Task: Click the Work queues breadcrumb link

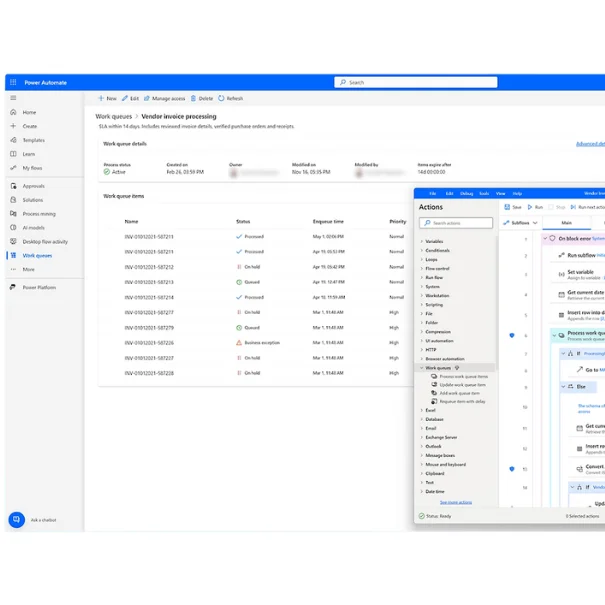Action: 113,116
